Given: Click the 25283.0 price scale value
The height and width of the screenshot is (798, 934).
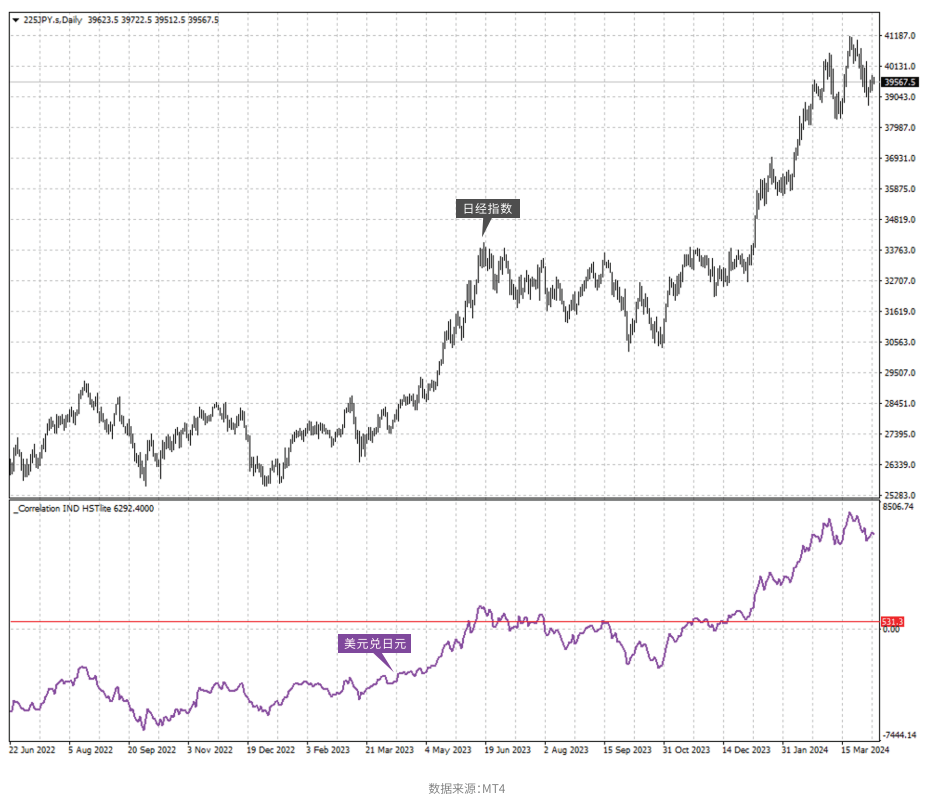Looking at the screenshot, I should click(x=899, y=495).
